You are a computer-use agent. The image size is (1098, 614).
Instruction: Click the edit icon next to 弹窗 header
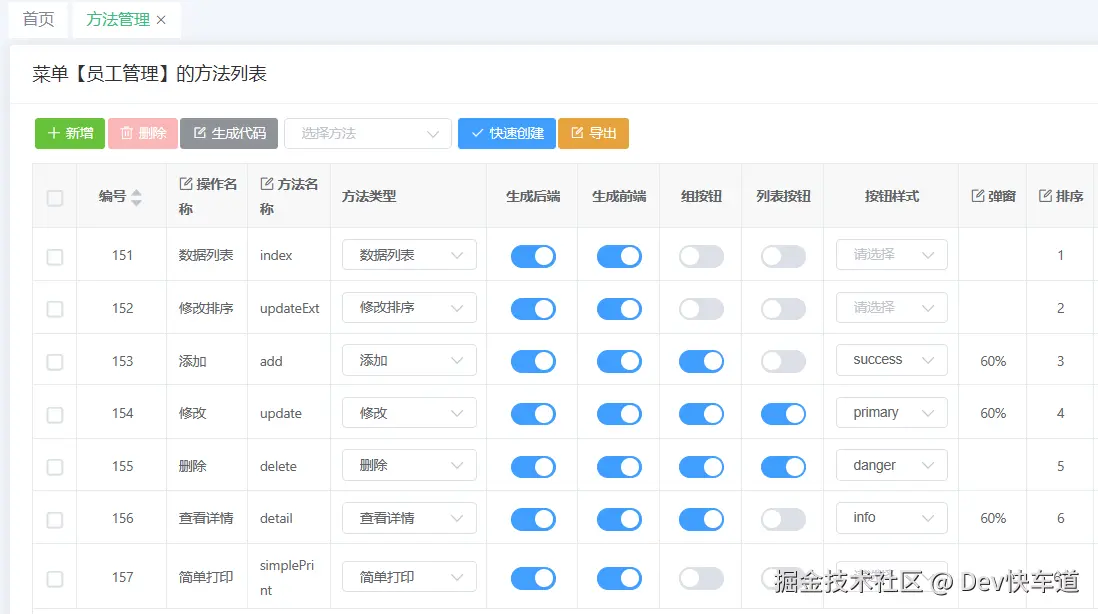pos(978,196)
